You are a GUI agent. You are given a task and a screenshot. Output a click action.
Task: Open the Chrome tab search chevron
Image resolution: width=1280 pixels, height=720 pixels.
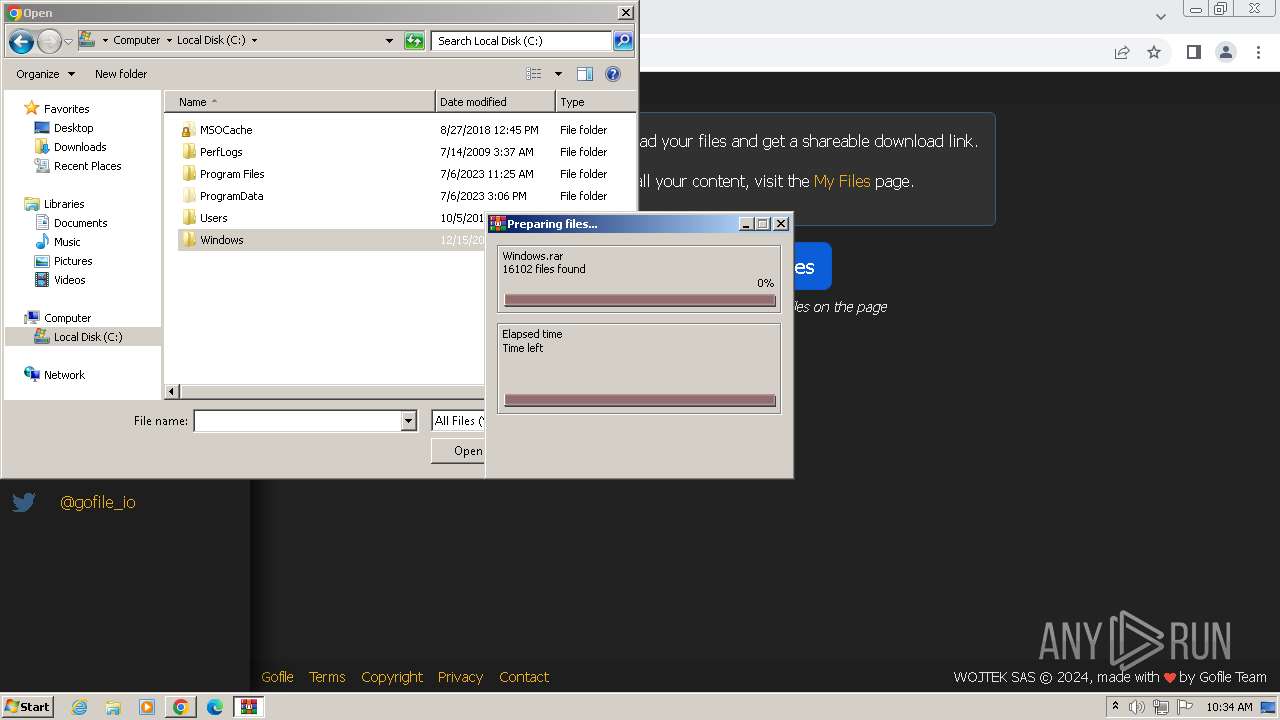tap(1160, 16)
